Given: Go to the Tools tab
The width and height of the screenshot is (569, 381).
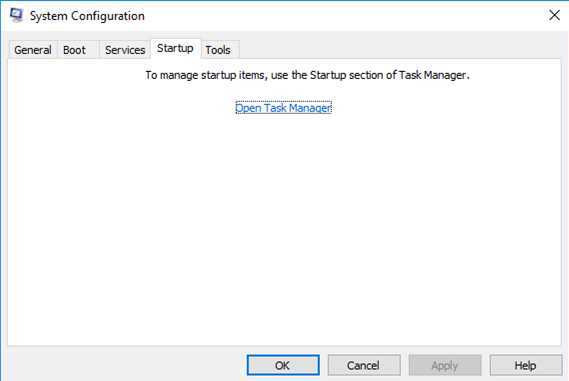Looking at the screenshot, I should click(218, 50).
